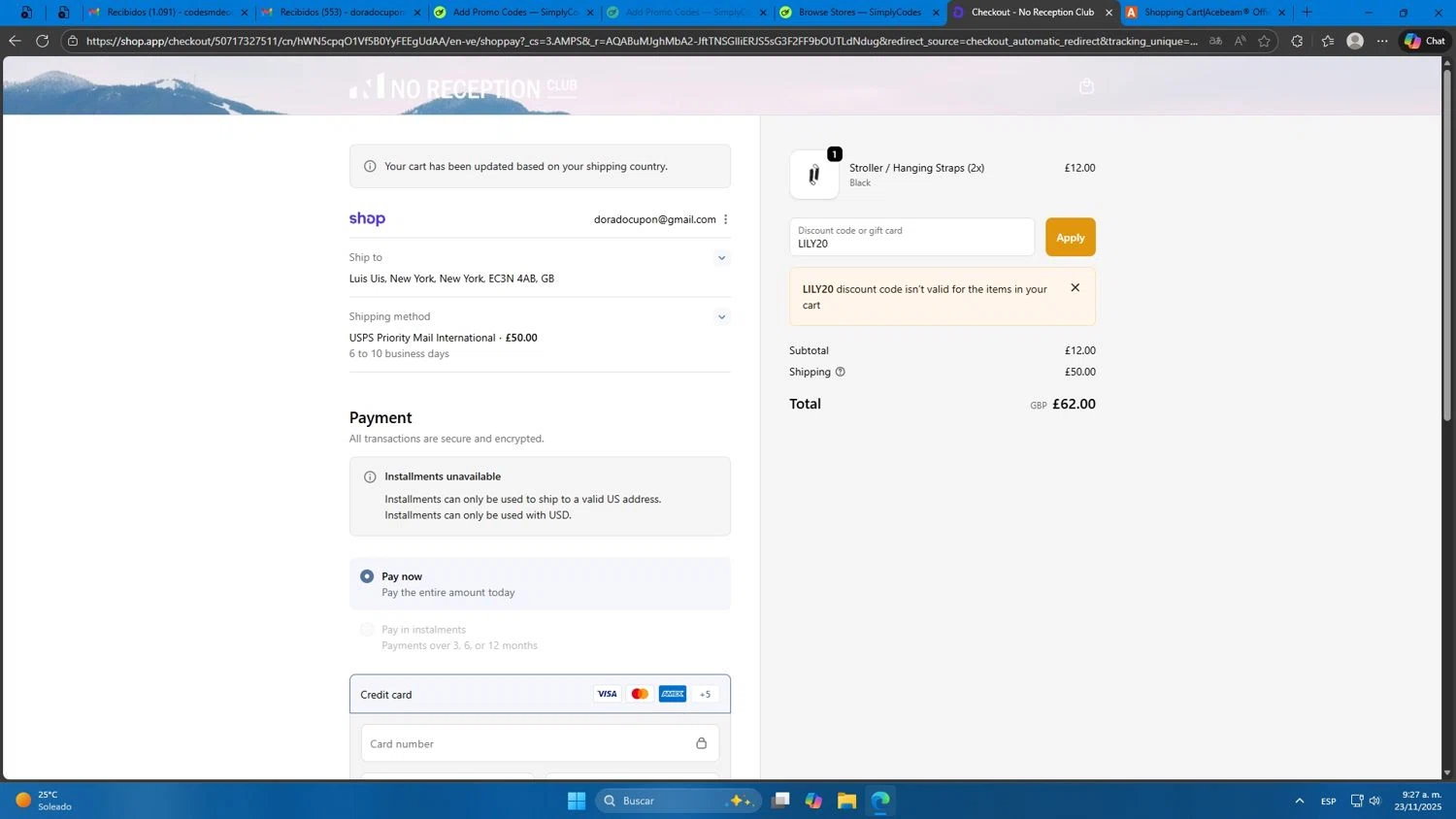Open File Explorer from the taskbar
1456x819 pixels.
[x=846, y=801]
